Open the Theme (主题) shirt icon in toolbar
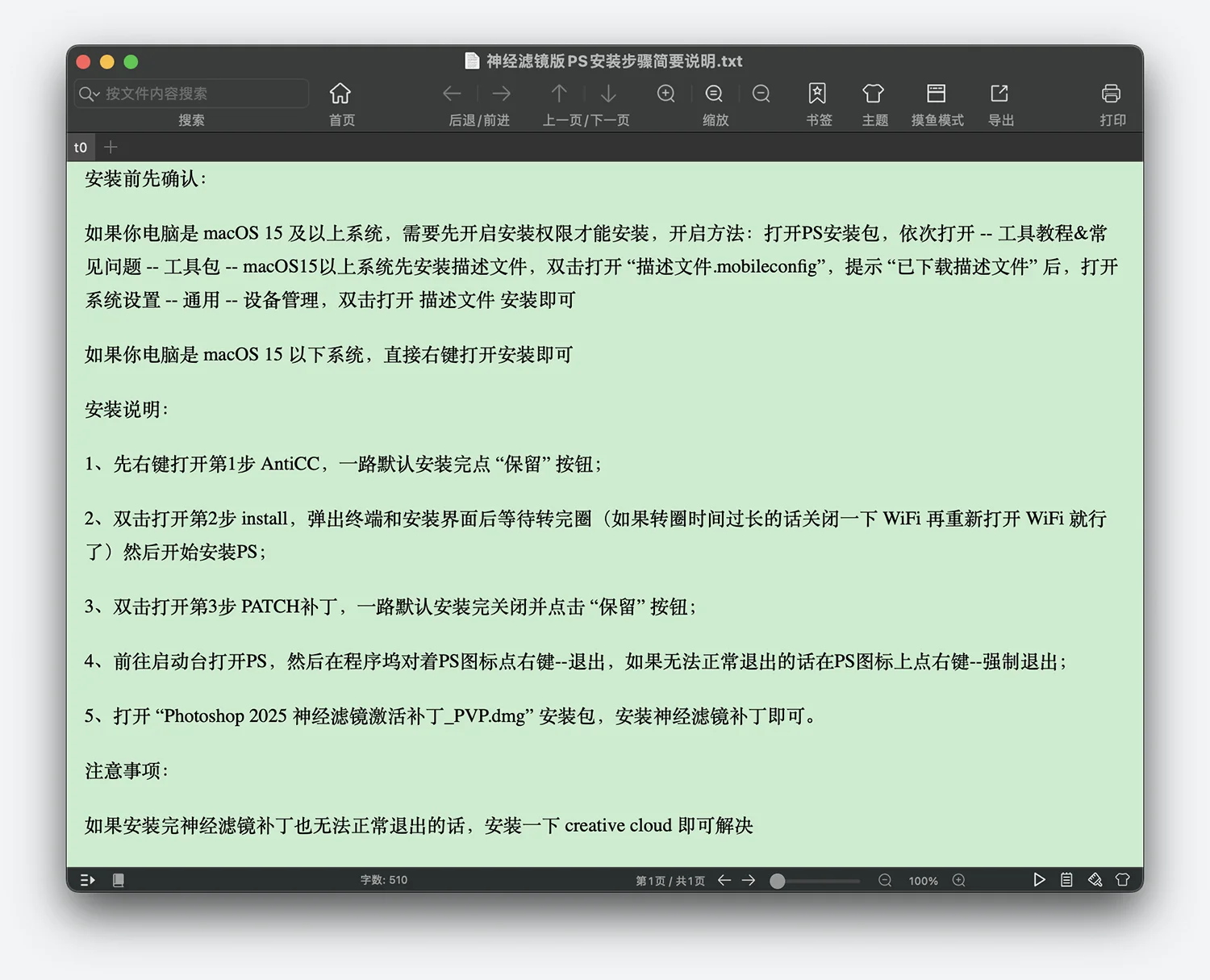1210x980 pixels. pos(873,94)
